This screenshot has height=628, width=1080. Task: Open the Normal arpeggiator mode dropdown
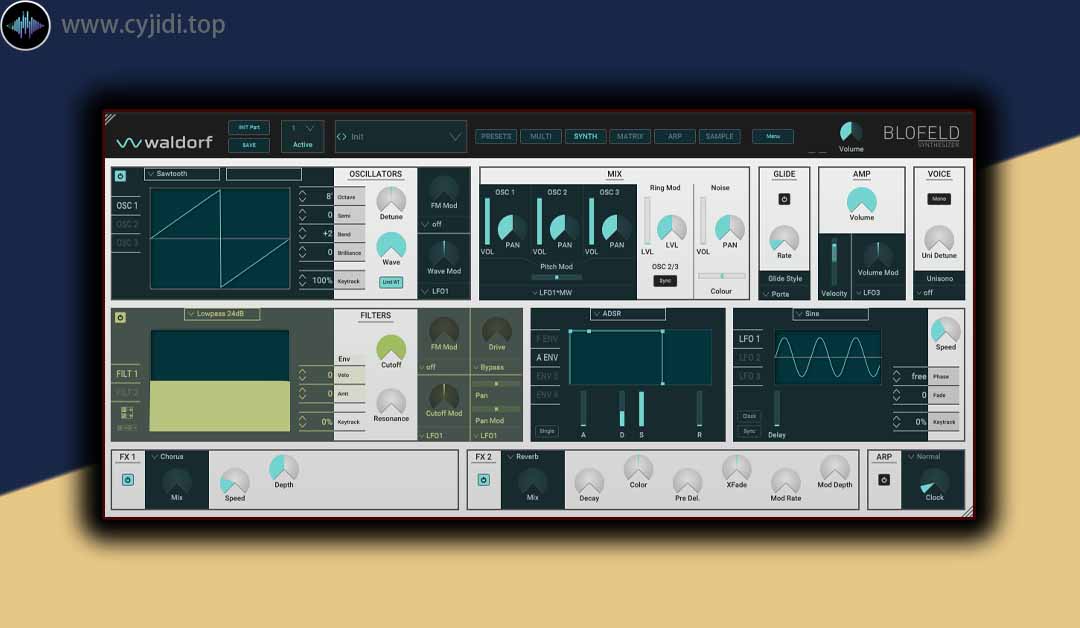[x=924, y=457]
